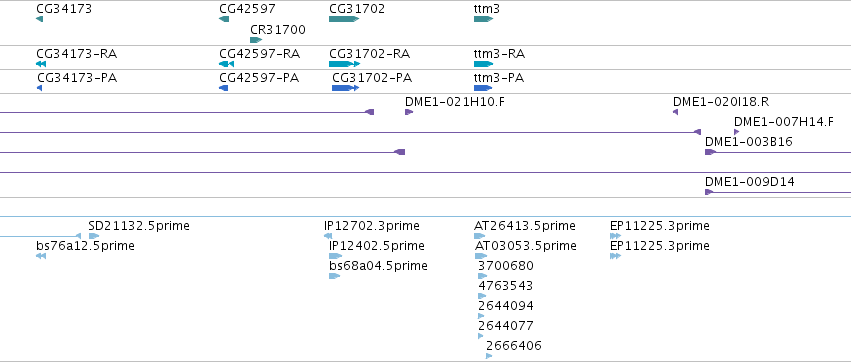This screenshot has height=362, width=851.
Task: Select the DME1-003B16 clone feature
Action: (778, 152)
